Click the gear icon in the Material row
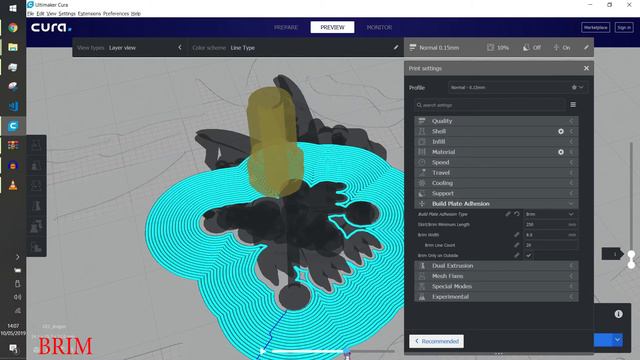This screenshot has height=360, width=640. [x=561, y=152]
